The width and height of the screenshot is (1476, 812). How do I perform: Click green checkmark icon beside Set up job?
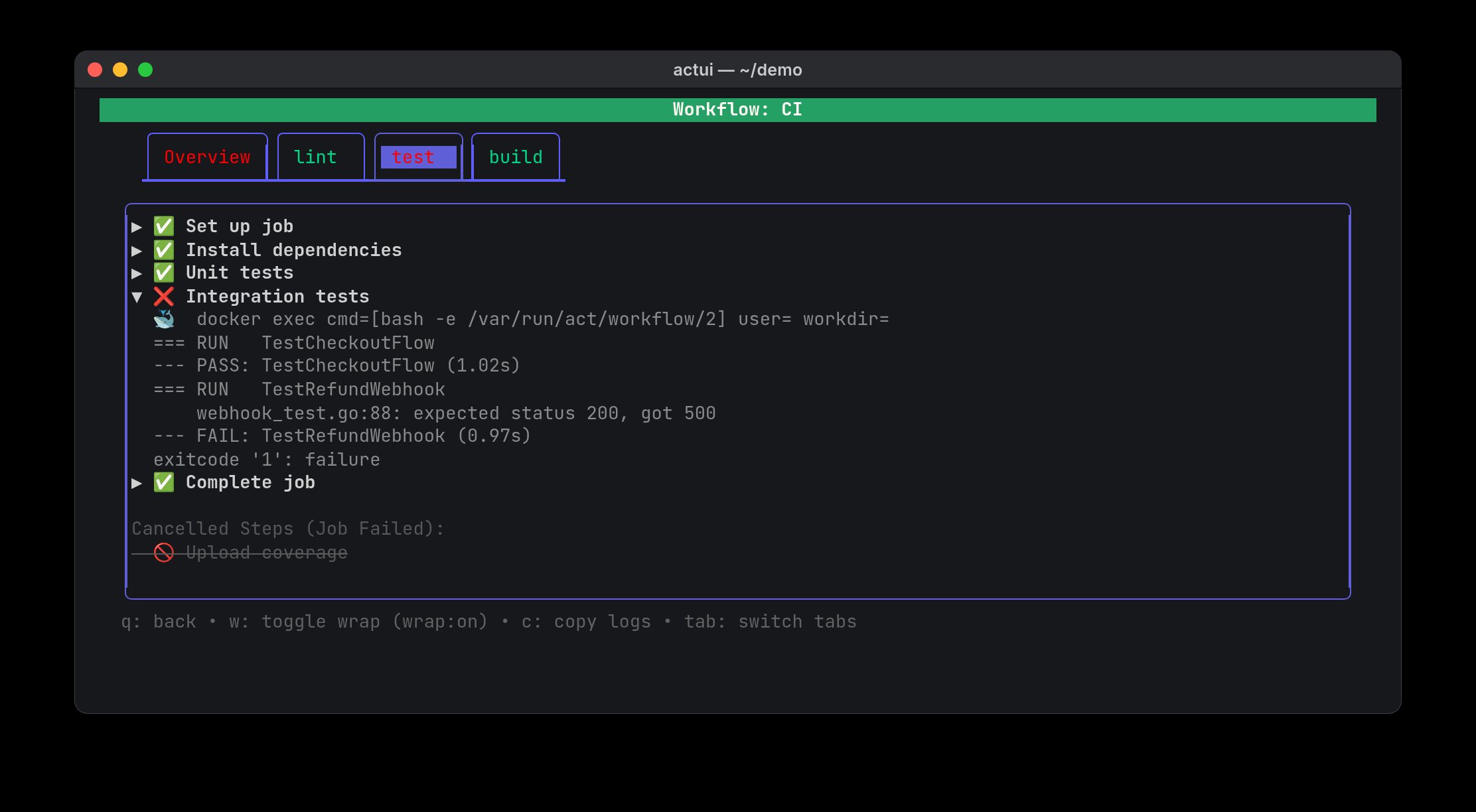[164, 226]
